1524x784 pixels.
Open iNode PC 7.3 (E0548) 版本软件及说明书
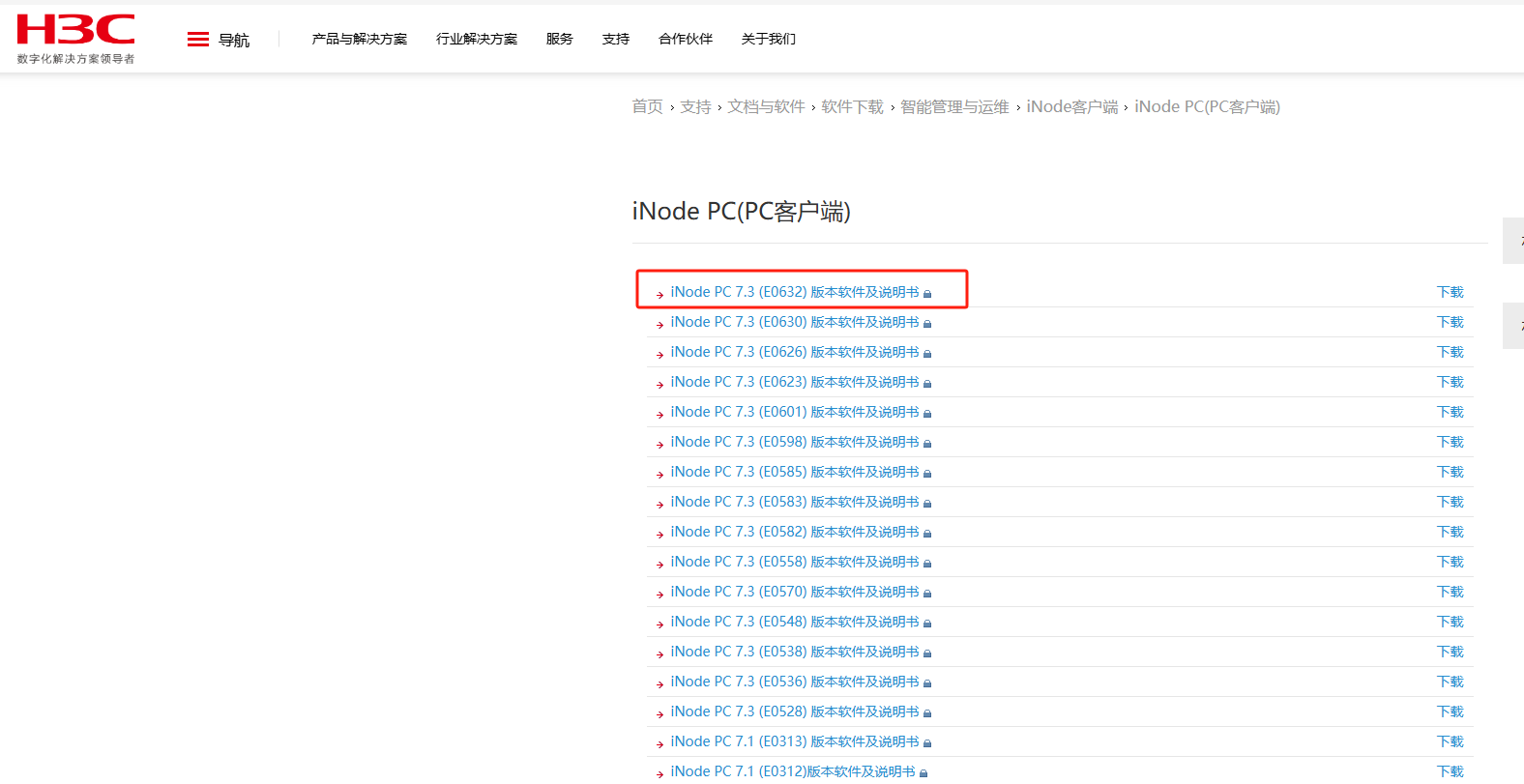(795, 622)
